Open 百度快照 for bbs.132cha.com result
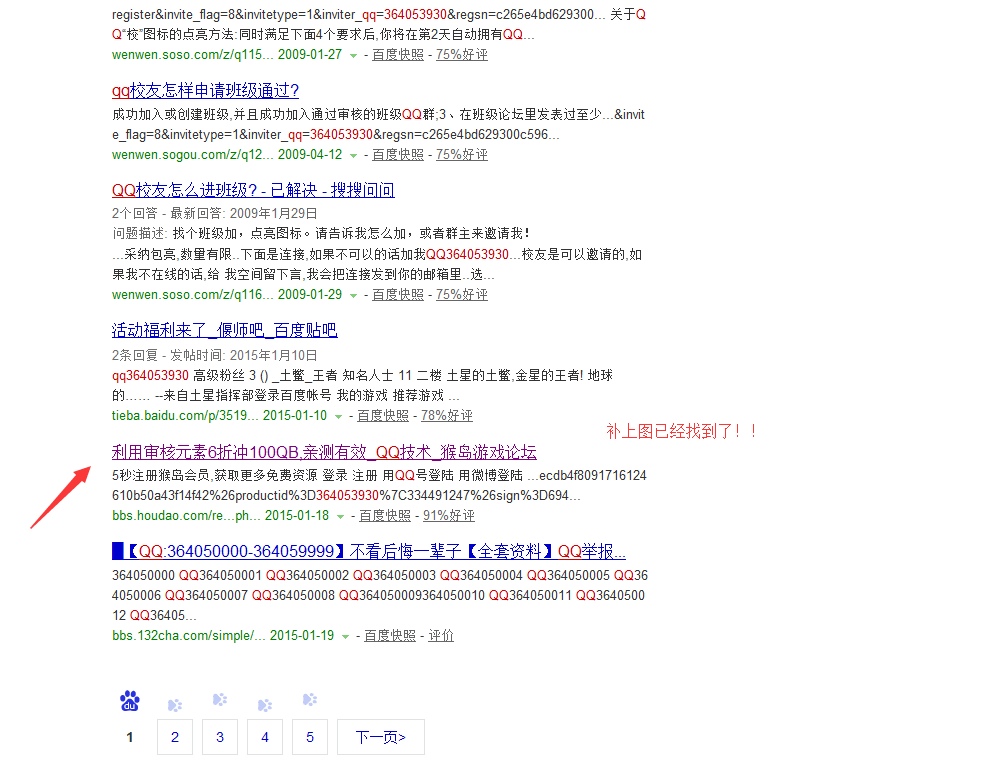Viewport: 1000px width, 772px height. [390, 636]
